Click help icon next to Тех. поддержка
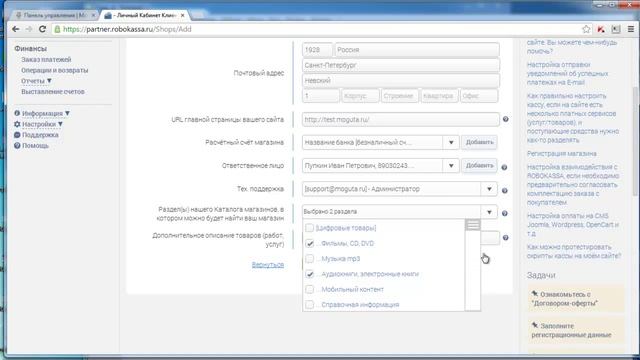 point(504,191)
